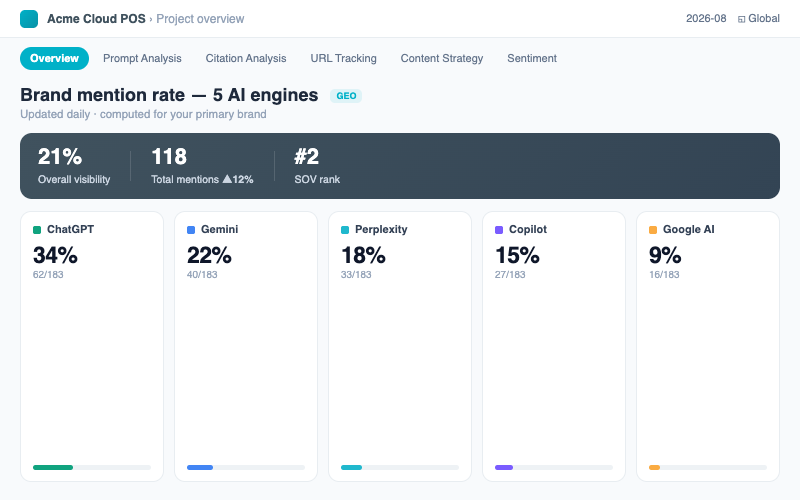Click the ChatGPT progress bar

[92, 467]
